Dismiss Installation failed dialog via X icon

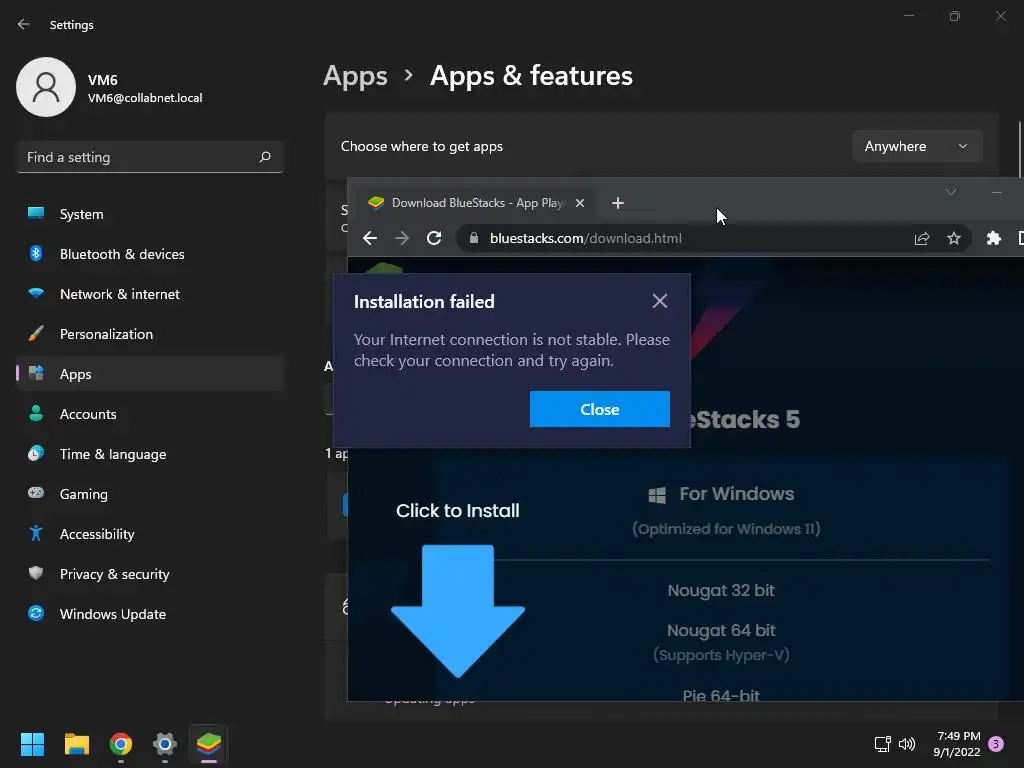pyautogui.click(x=660, y=301)
